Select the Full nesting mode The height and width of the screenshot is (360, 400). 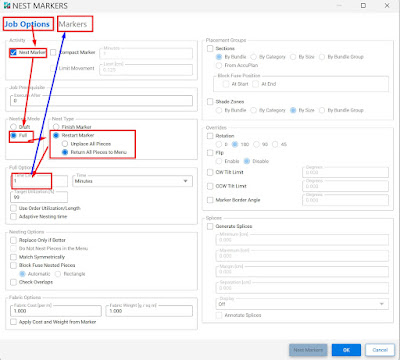tap(13, 136)
